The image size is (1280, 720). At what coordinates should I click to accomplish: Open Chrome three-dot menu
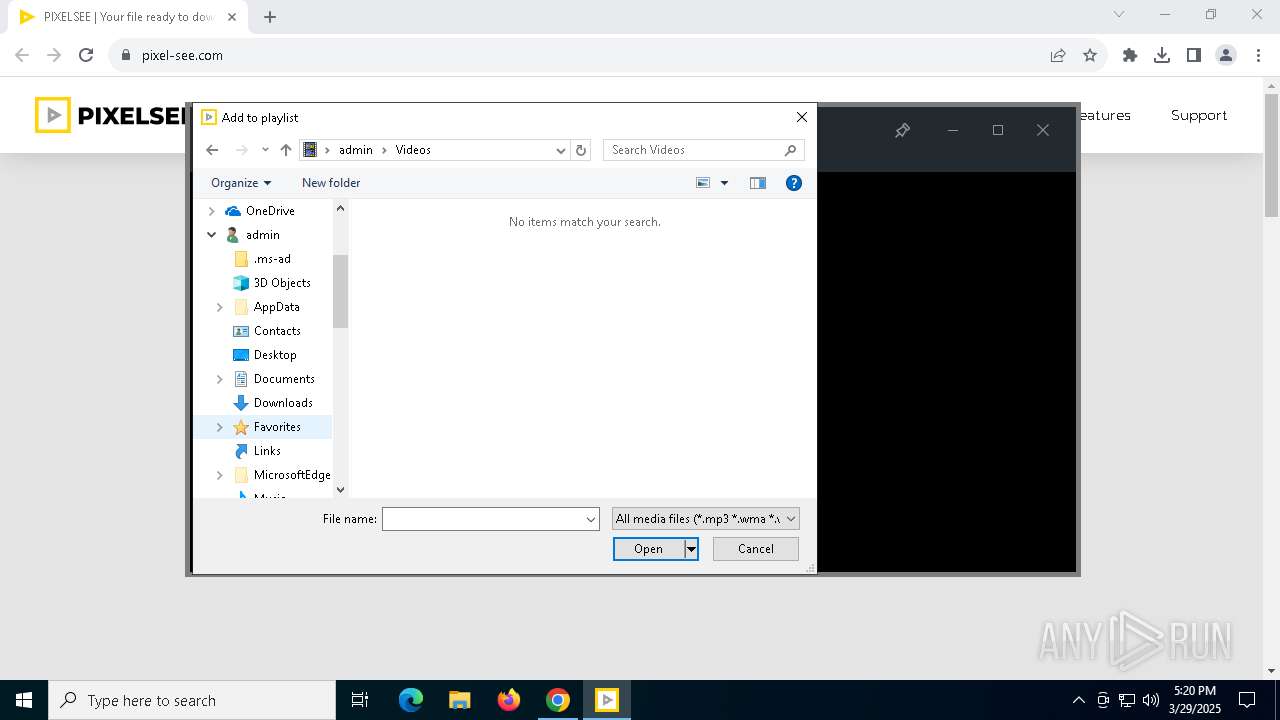tap(1258, 55)
